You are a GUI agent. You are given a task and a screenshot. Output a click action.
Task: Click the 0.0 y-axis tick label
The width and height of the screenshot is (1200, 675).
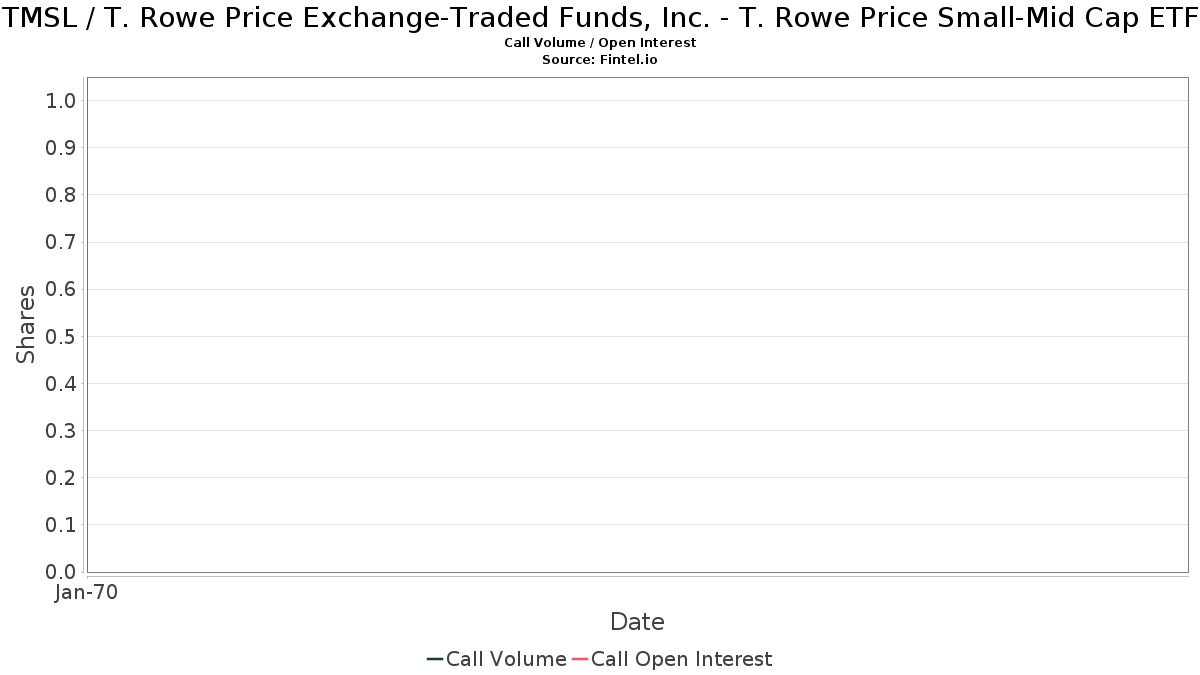point(61,572)
